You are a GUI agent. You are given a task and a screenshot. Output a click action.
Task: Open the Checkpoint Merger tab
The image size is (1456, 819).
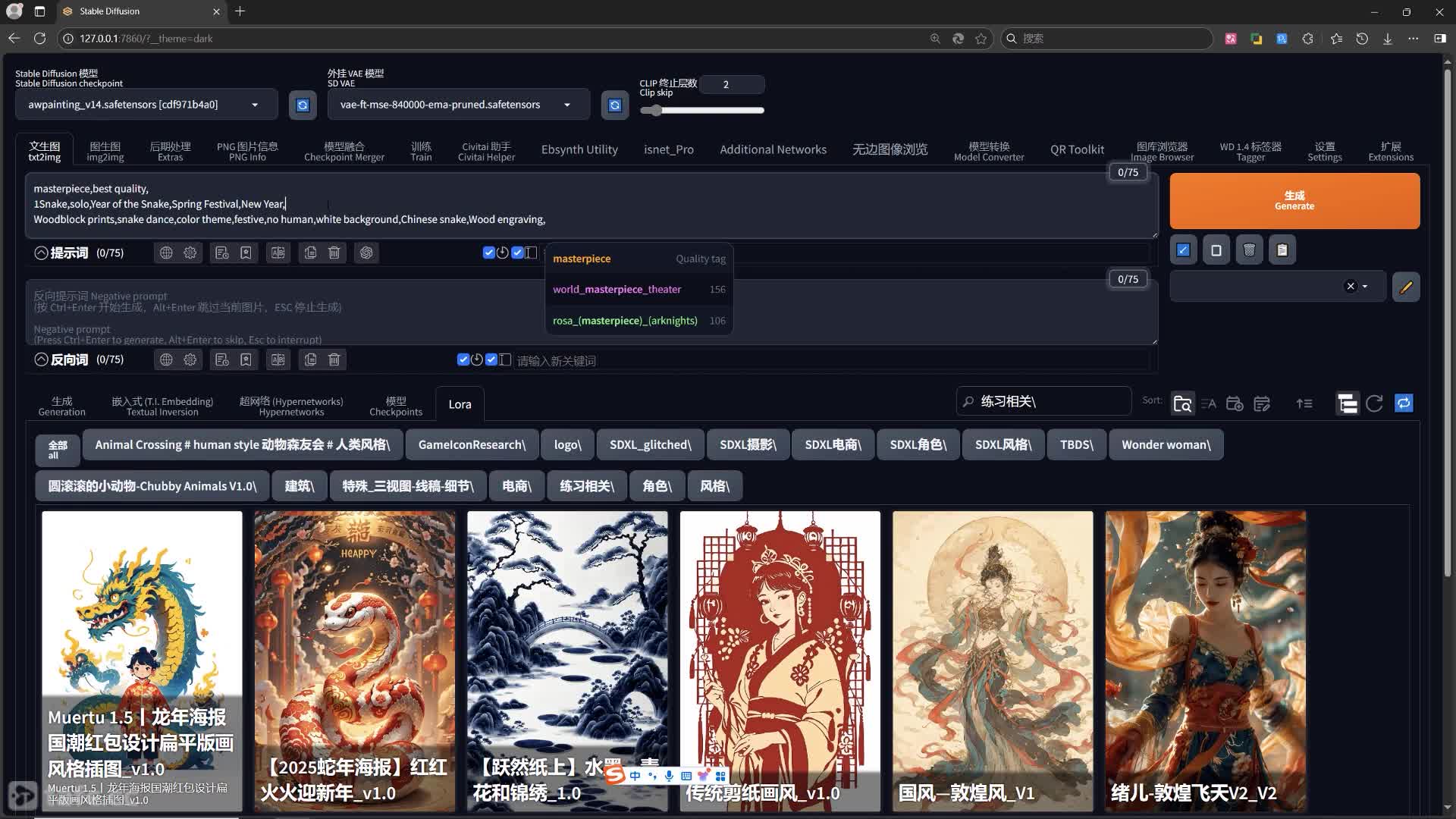tap(344, 151)
